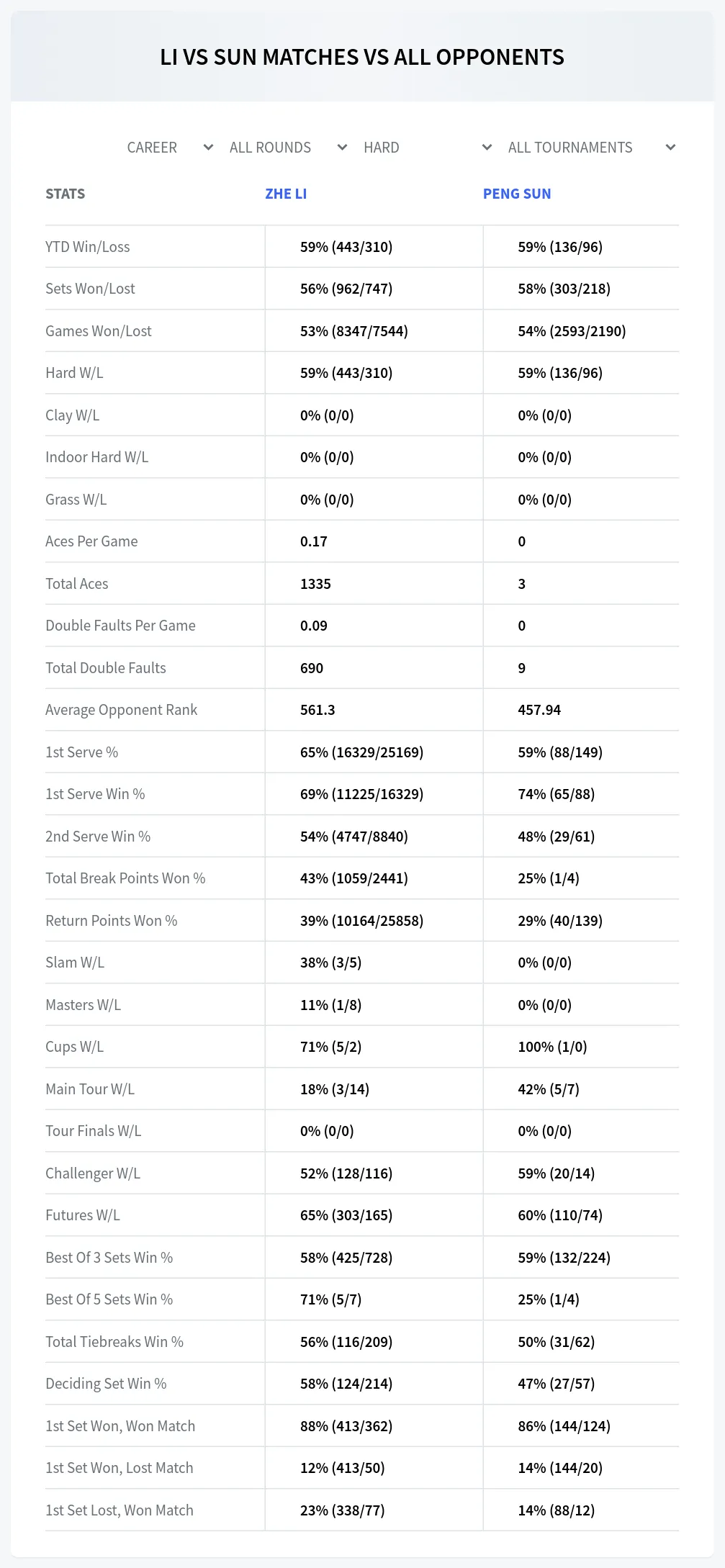The width and height of the screenshot is (725, 1568).
Task: Open Peng Sun player profile link
Action: [517, 194]
